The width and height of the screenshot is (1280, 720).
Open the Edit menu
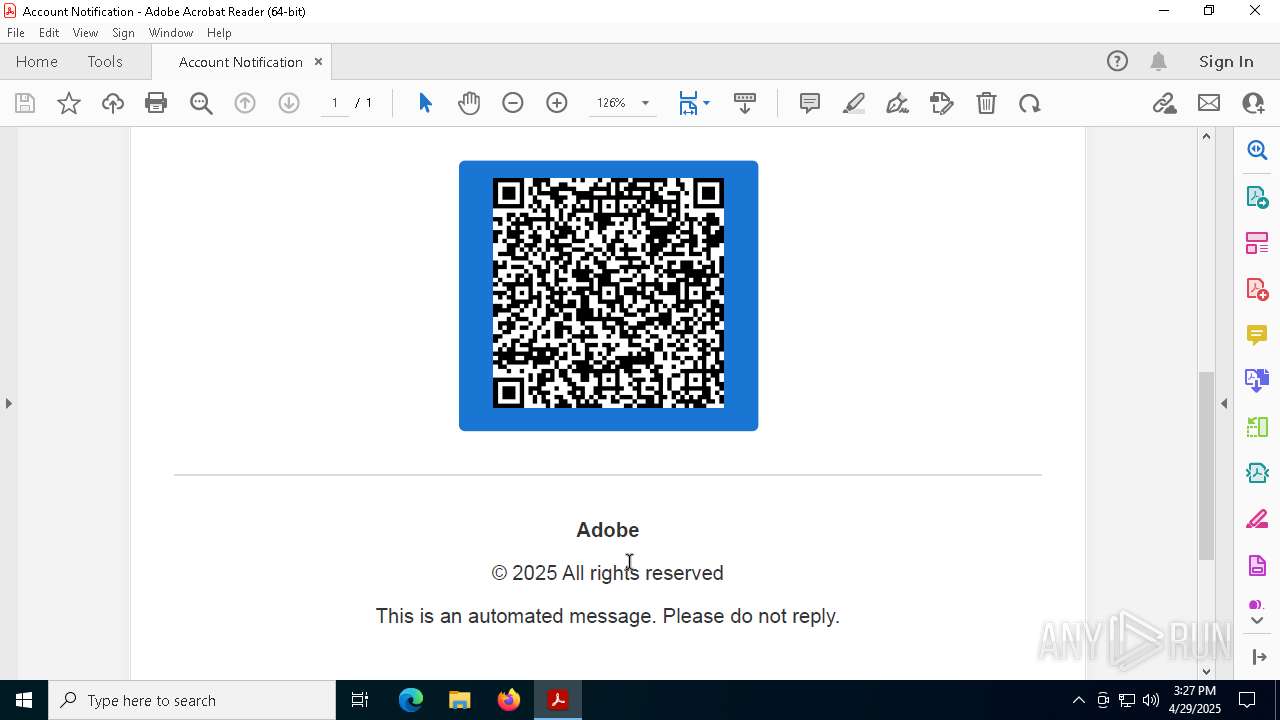(x=49, y=32)
